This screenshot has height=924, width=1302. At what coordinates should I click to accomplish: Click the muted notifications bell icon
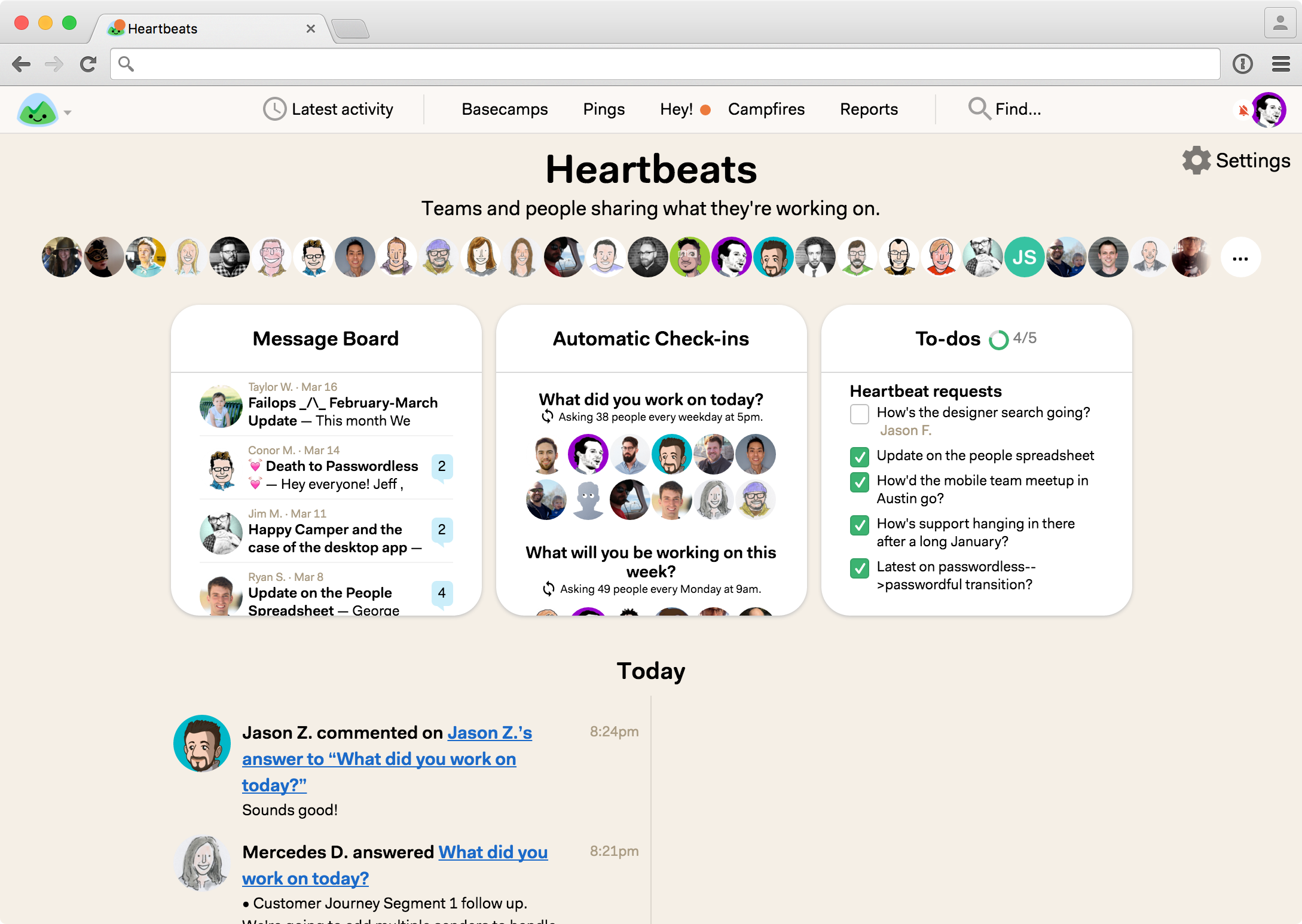pos(1243,111)
